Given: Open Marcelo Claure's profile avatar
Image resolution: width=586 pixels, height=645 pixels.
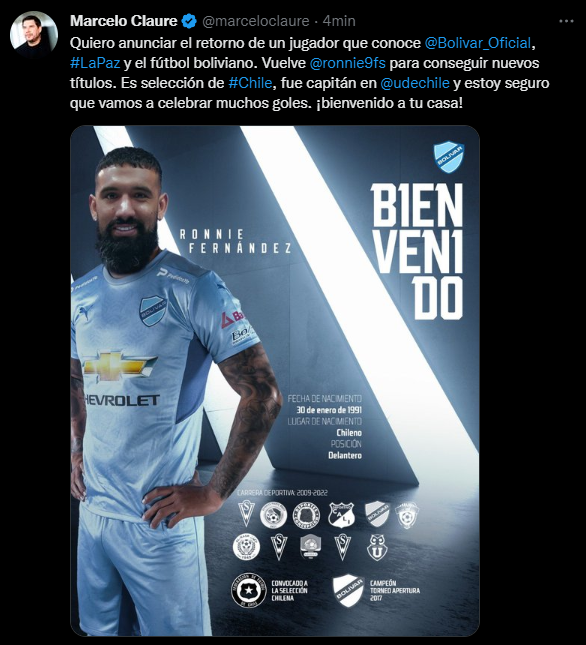Looking at the screenshot, I should coord(34,34).
